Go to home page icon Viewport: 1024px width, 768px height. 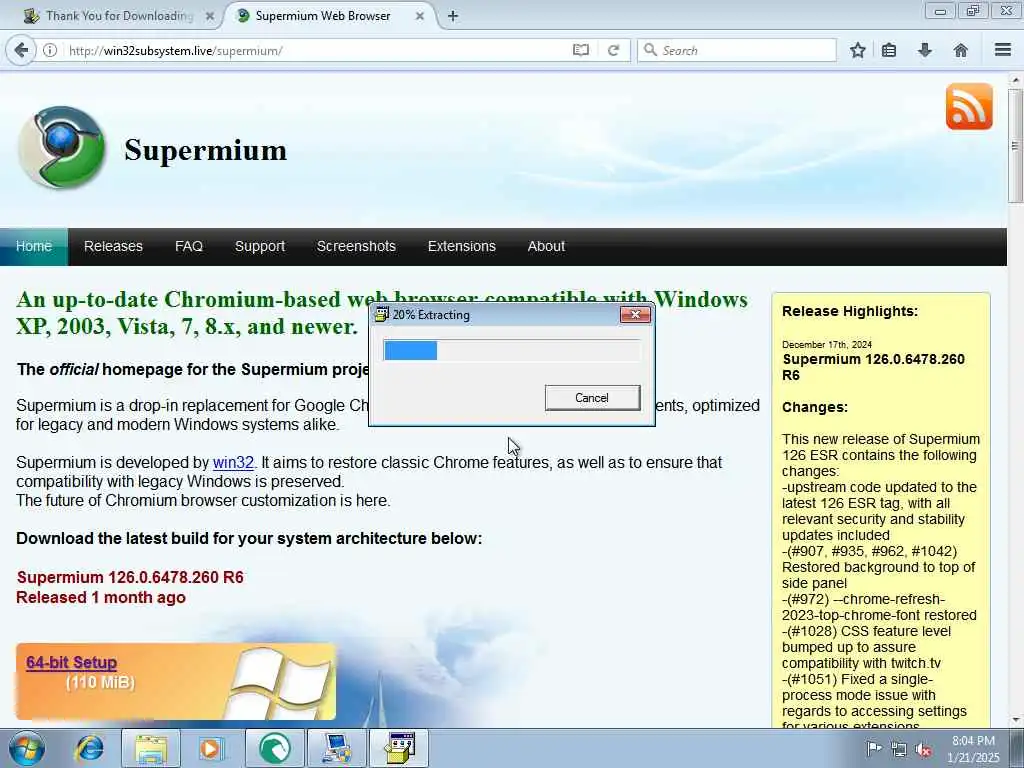tap(961, 50)
